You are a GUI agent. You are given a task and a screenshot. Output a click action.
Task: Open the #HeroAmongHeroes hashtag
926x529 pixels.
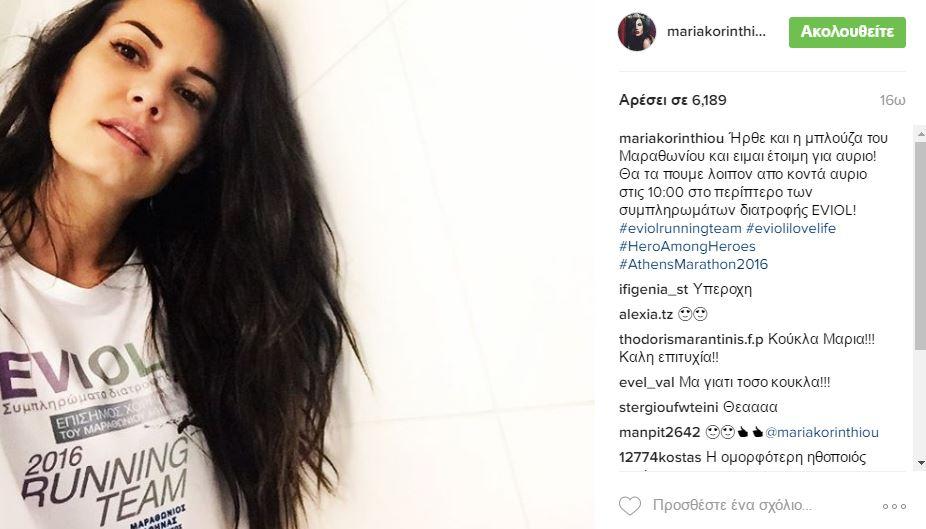coord(687,246)
